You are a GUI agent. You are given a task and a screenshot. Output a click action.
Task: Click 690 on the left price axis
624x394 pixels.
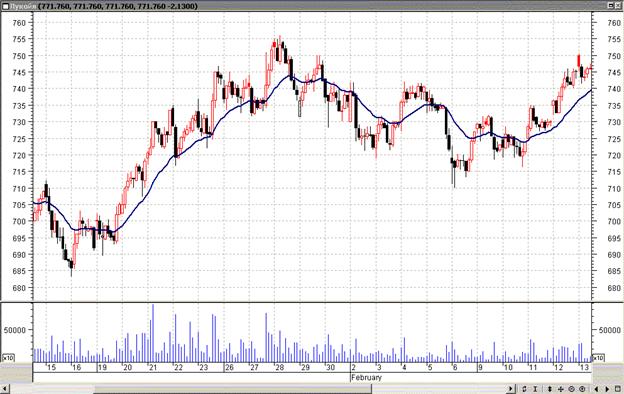tap(19, 255)
